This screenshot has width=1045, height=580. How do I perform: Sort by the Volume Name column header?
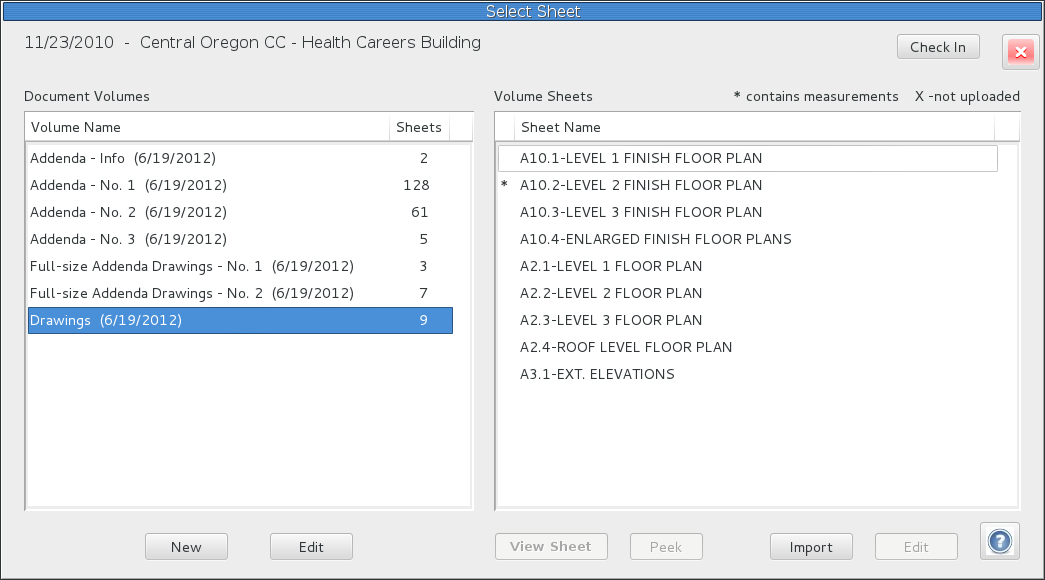(207, 127)
